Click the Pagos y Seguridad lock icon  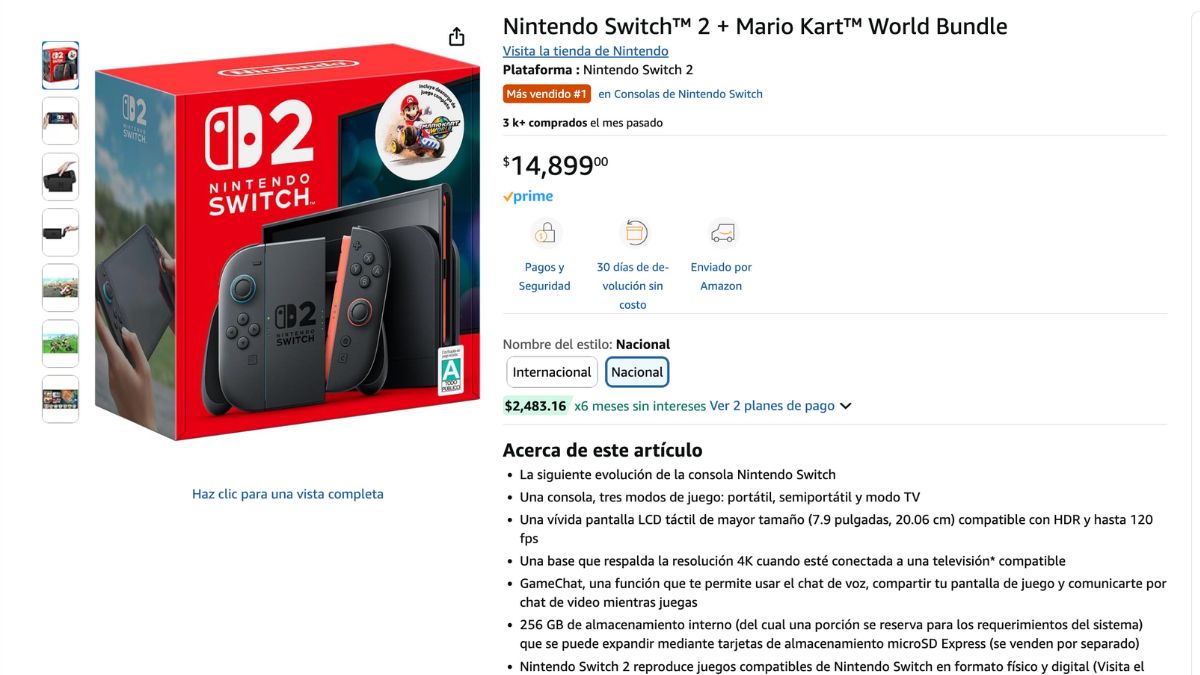546,234
